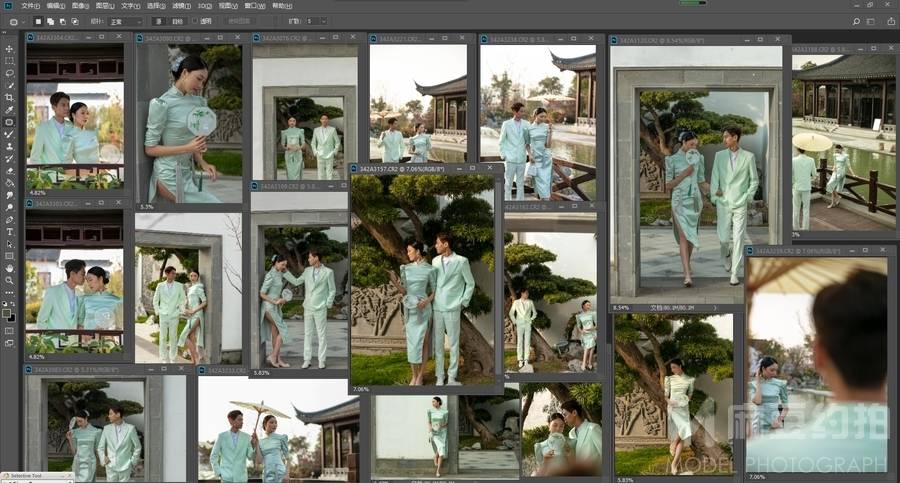
Task: Open the 编辑(E) menu
Action: coord(56,5)
